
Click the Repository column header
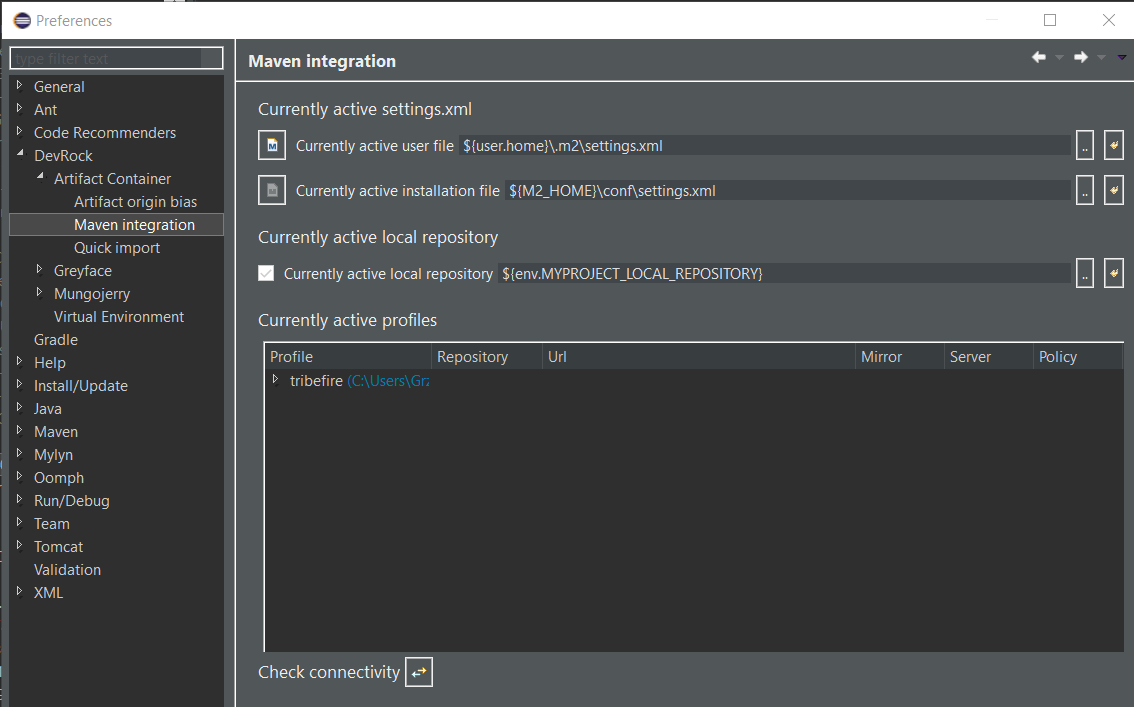472,357
